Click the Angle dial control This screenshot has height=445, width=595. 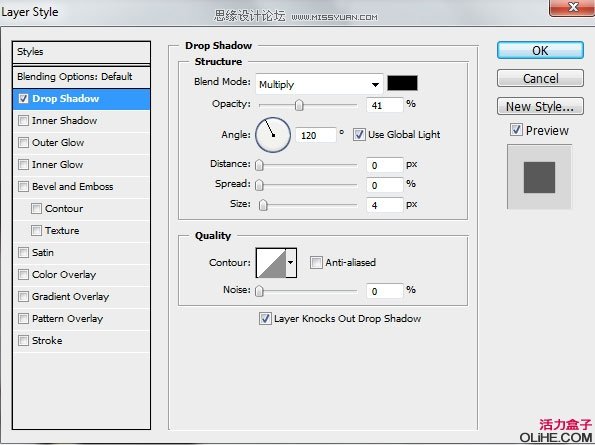pos(273,135)
